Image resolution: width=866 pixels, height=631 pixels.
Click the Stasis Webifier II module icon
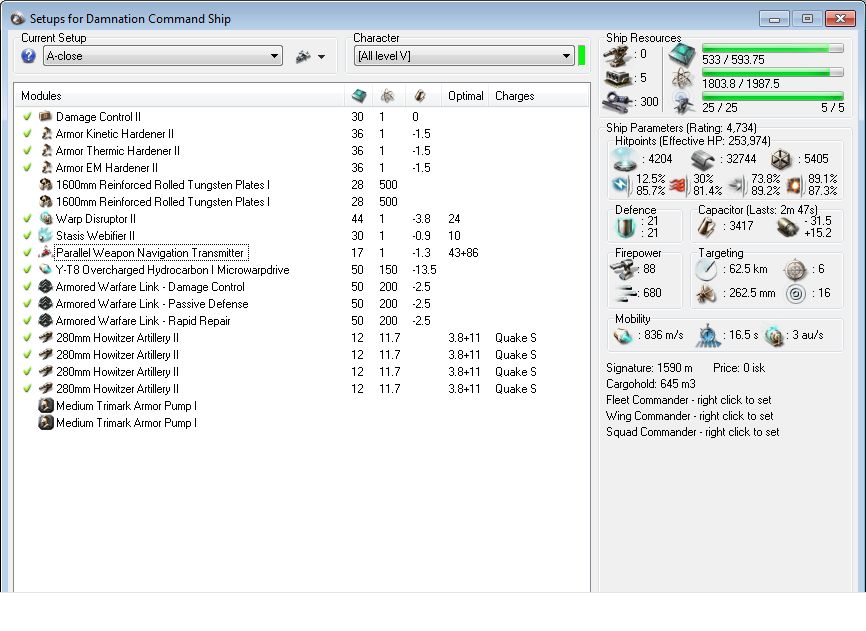(46, 236)
